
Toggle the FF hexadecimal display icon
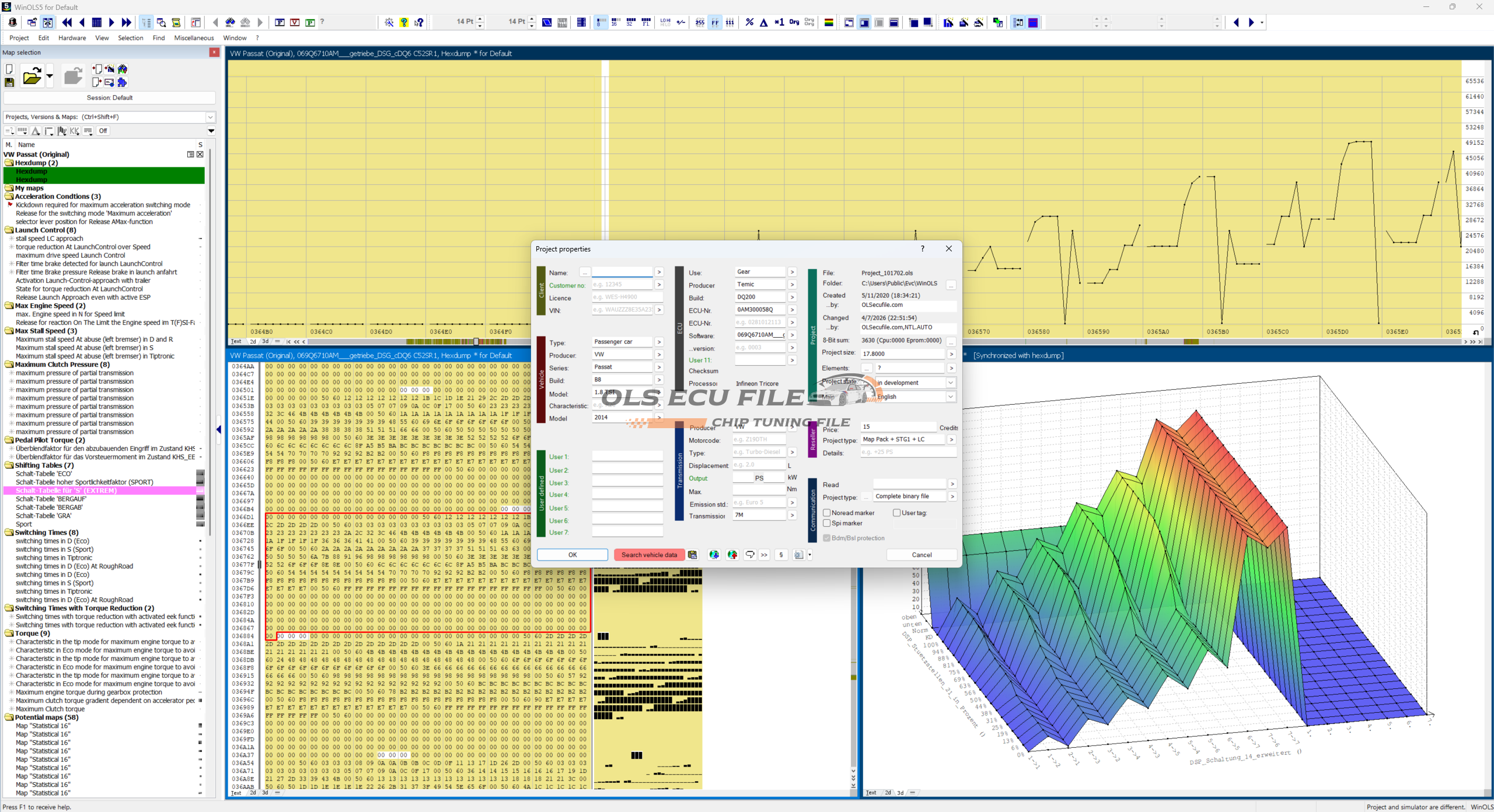coord(715,23)
